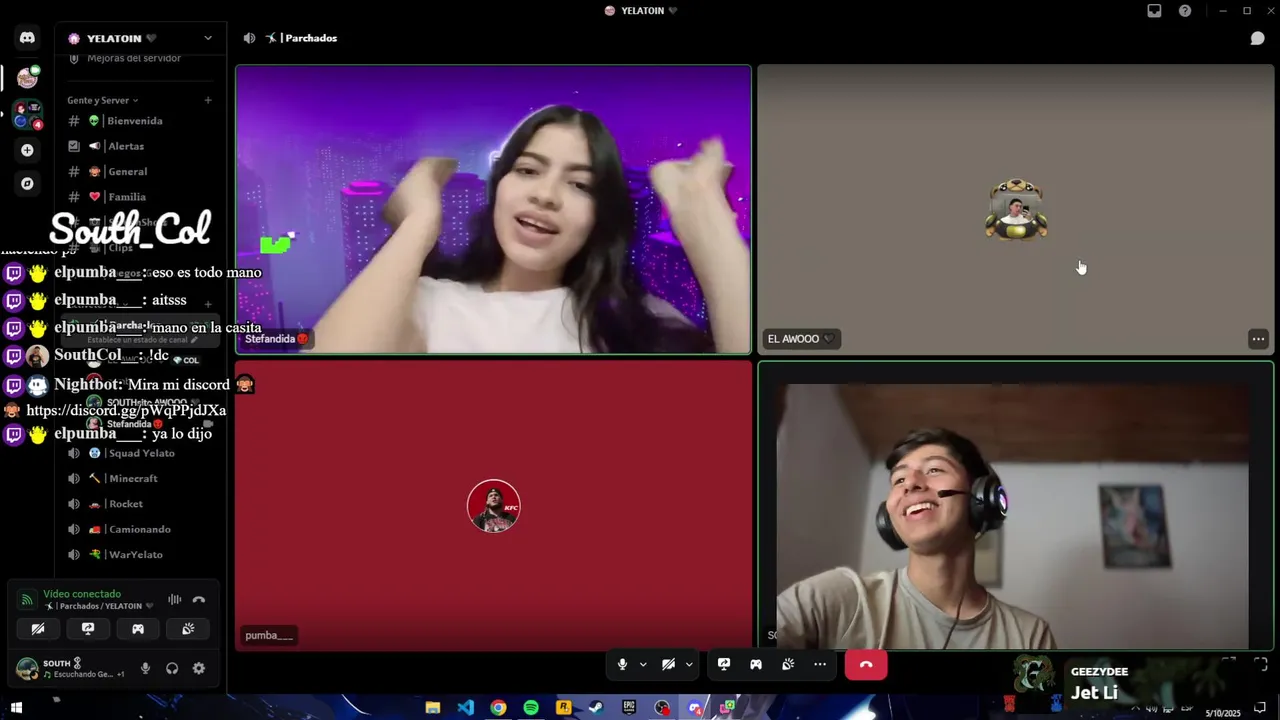Focus the pumba___ participant tile
Screen dimensions: 1280x720
click(493, 506)
